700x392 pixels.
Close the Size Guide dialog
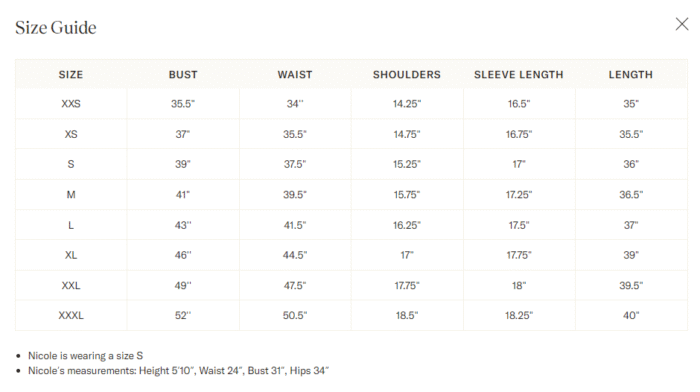[x=682, y=24]
